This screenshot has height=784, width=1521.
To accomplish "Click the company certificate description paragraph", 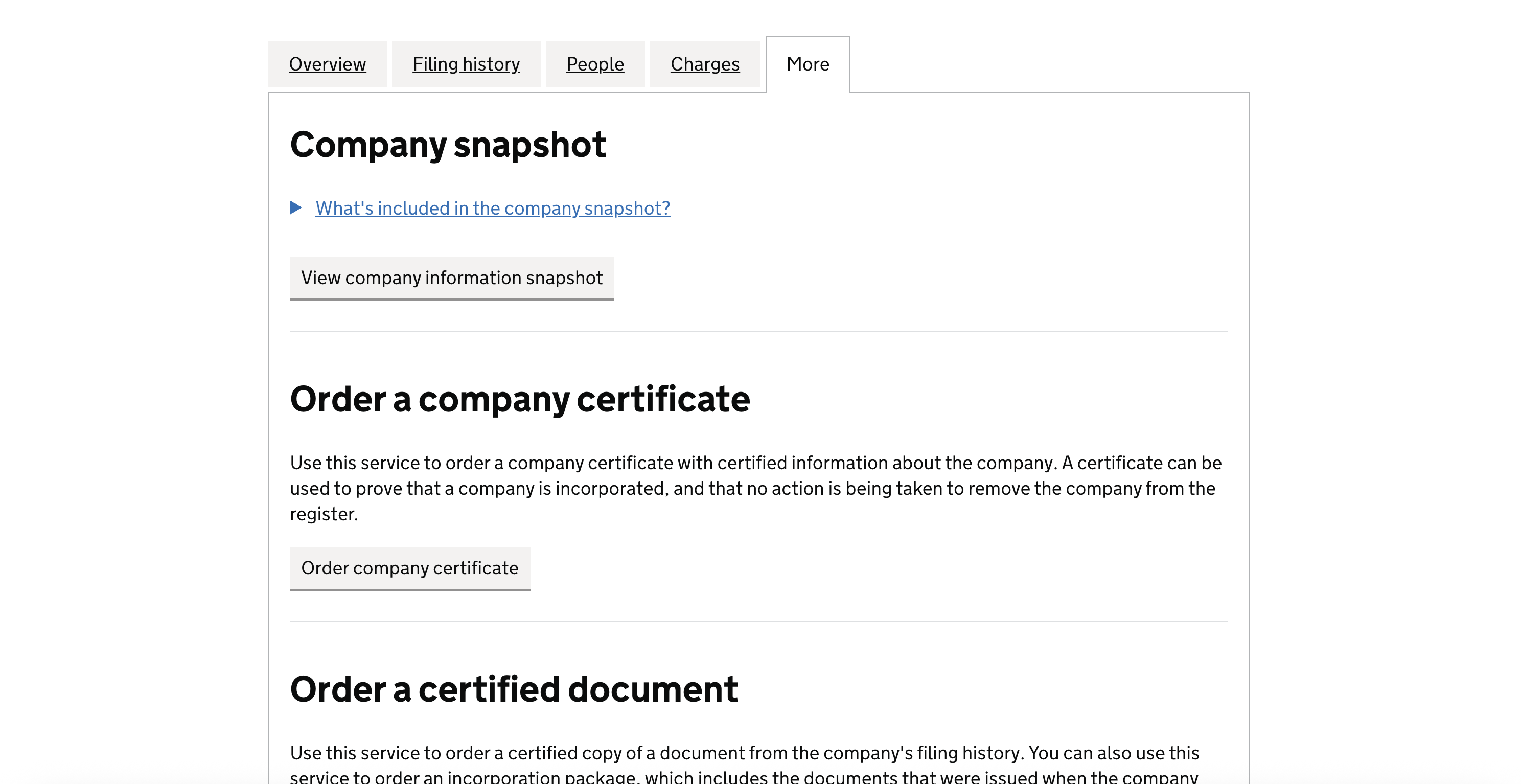I will (x=756, y=488).
